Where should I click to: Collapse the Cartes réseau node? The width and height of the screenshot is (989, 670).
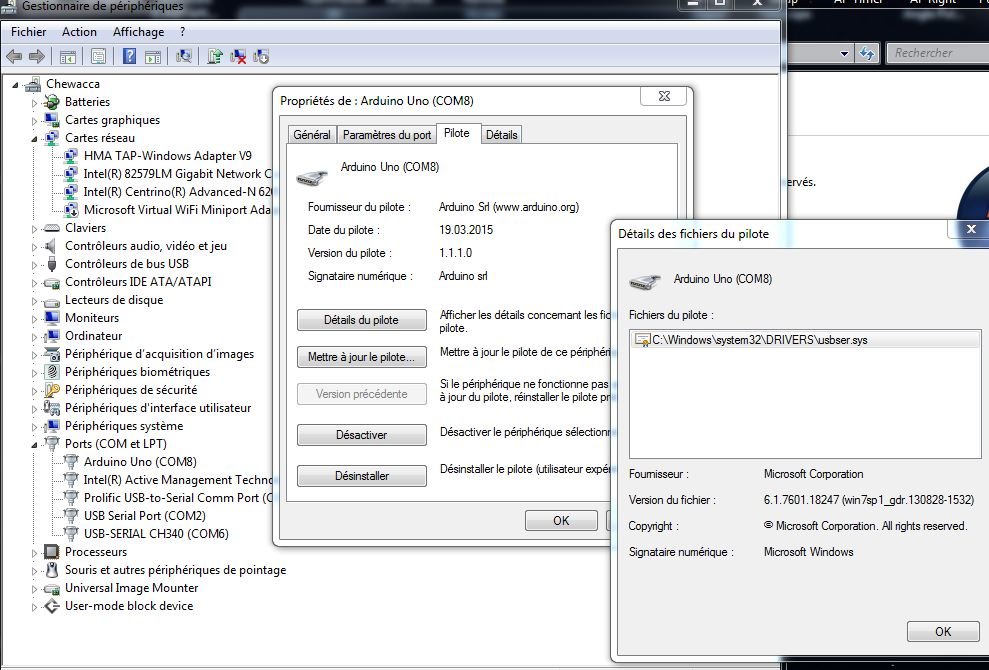click(35, 139)
